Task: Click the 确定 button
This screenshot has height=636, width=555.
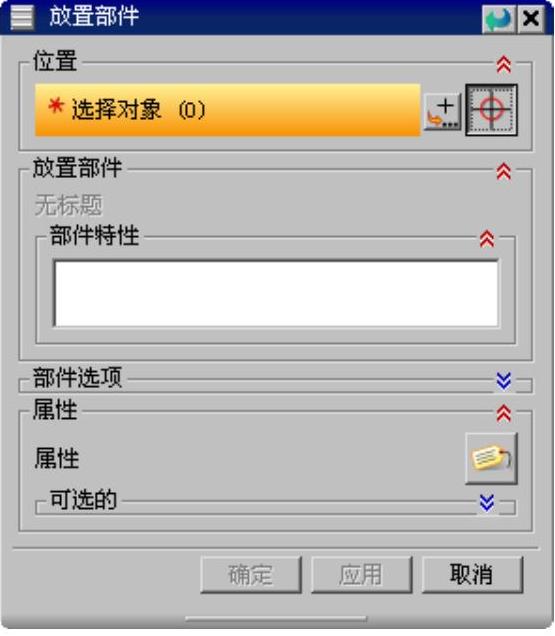Action: [251, 575]
